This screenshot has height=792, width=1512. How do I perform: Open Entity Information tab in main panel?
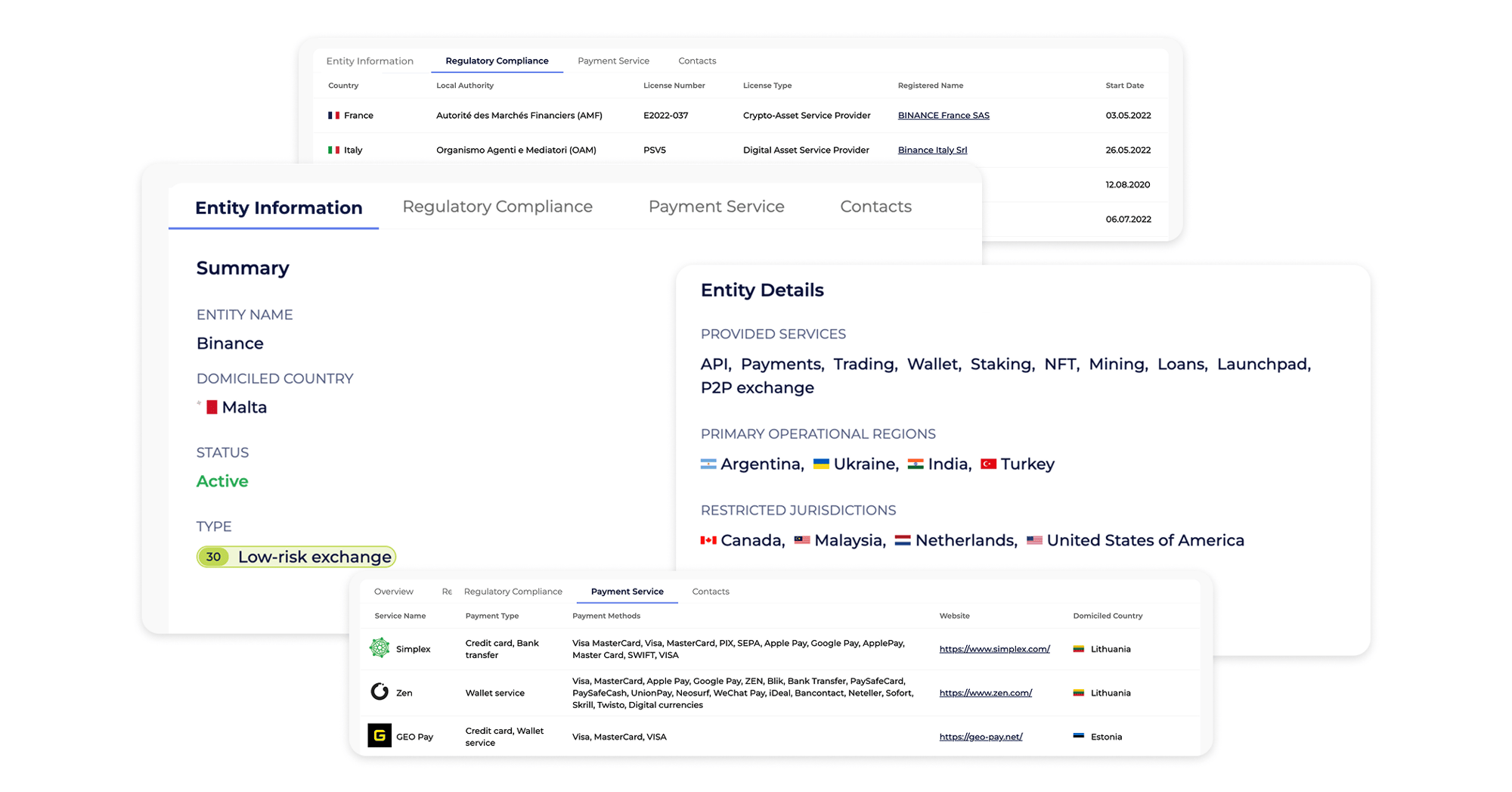[279, 207]
